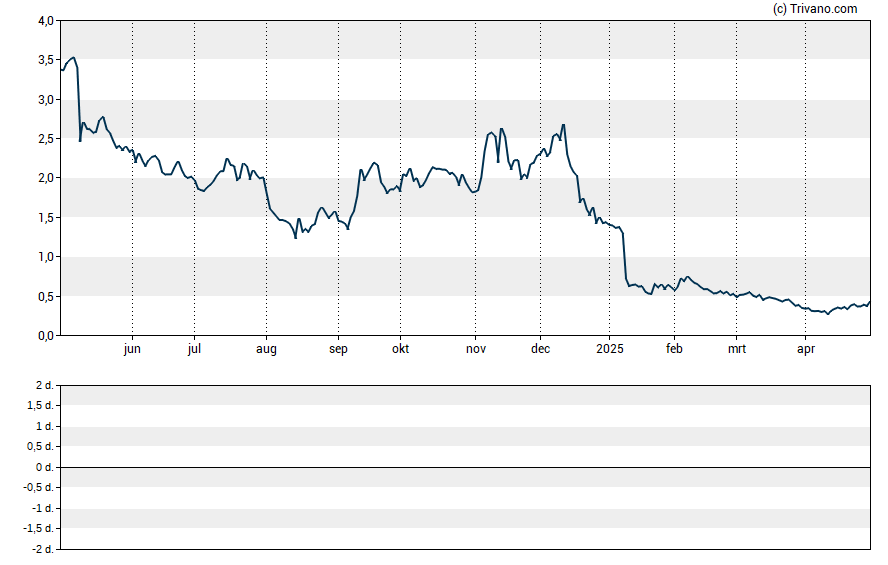Click the '-0,5 d.' lower axis label
Viewport: 888px width, 565px height.
coord(39,487)
